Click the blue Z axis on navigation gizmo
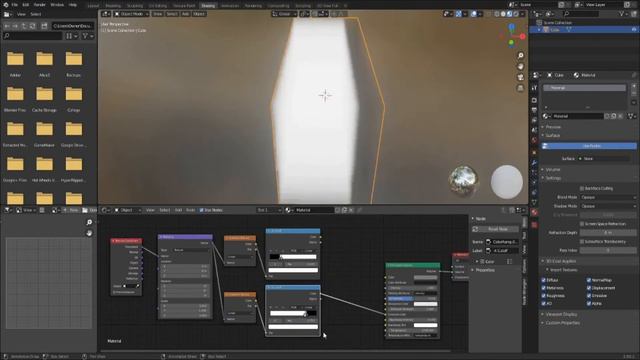The height and width of the screenshot is (360, 640). pyautogui.click(x=512, y=27)
